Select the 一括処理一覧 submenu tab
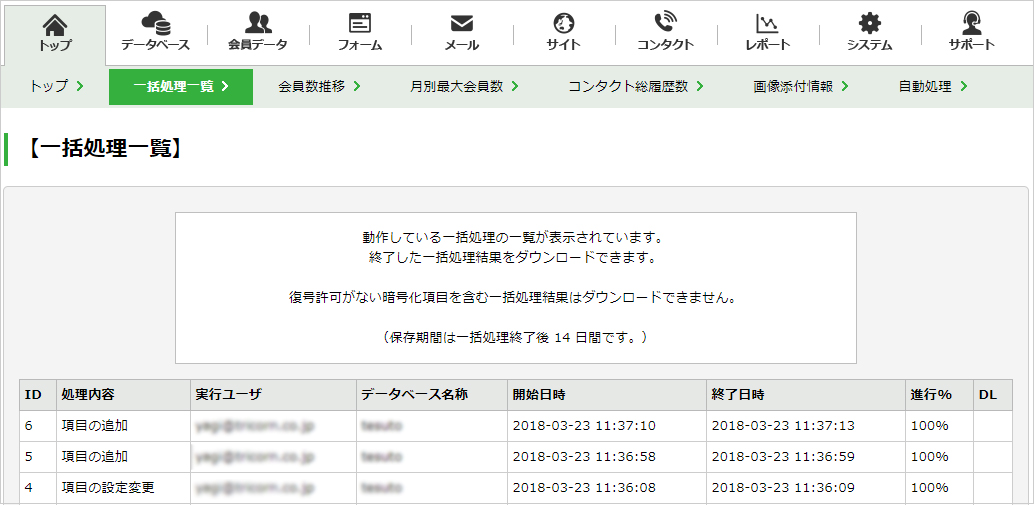The image size is (1034, 505). [181, 86]
